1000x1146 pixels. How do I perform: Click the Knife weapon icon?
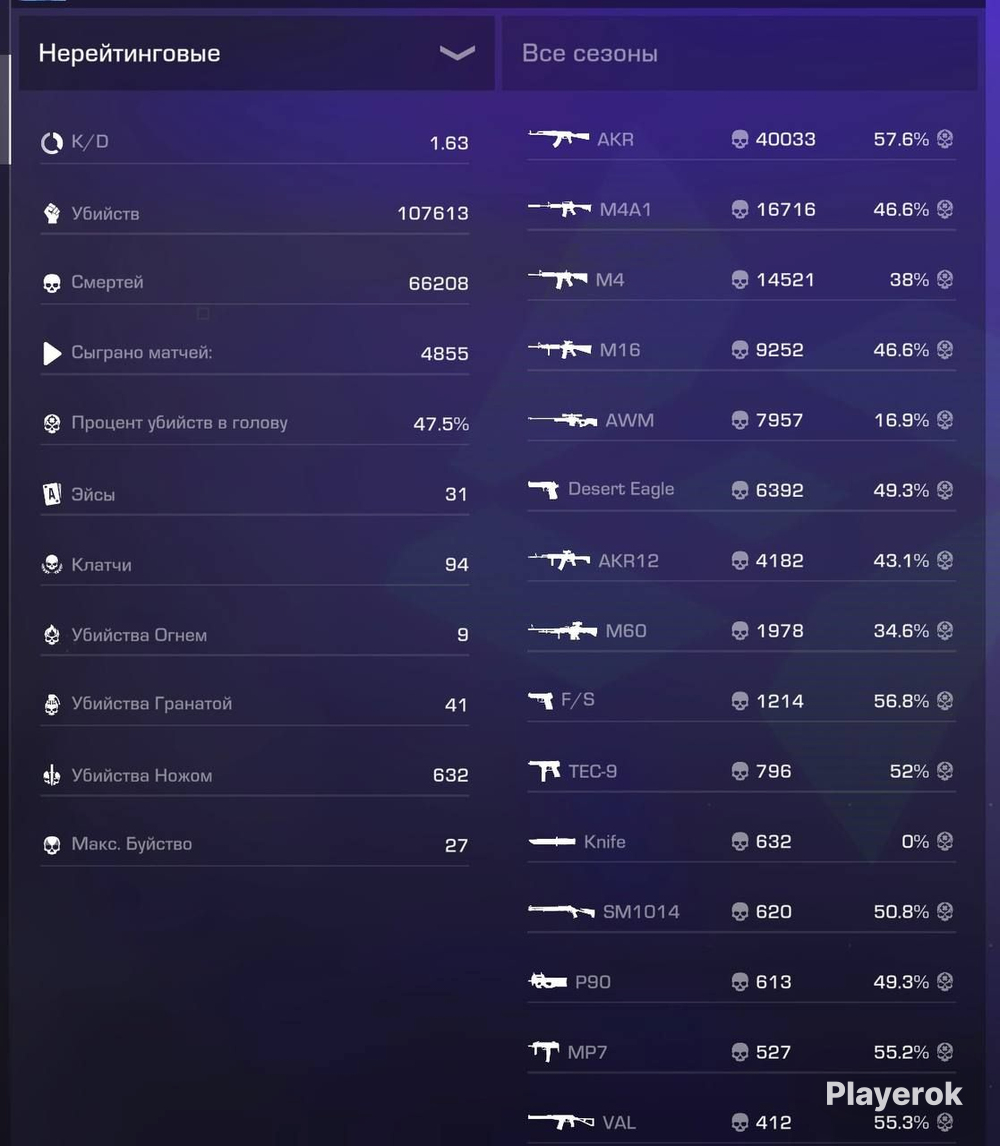coord(552,841)
